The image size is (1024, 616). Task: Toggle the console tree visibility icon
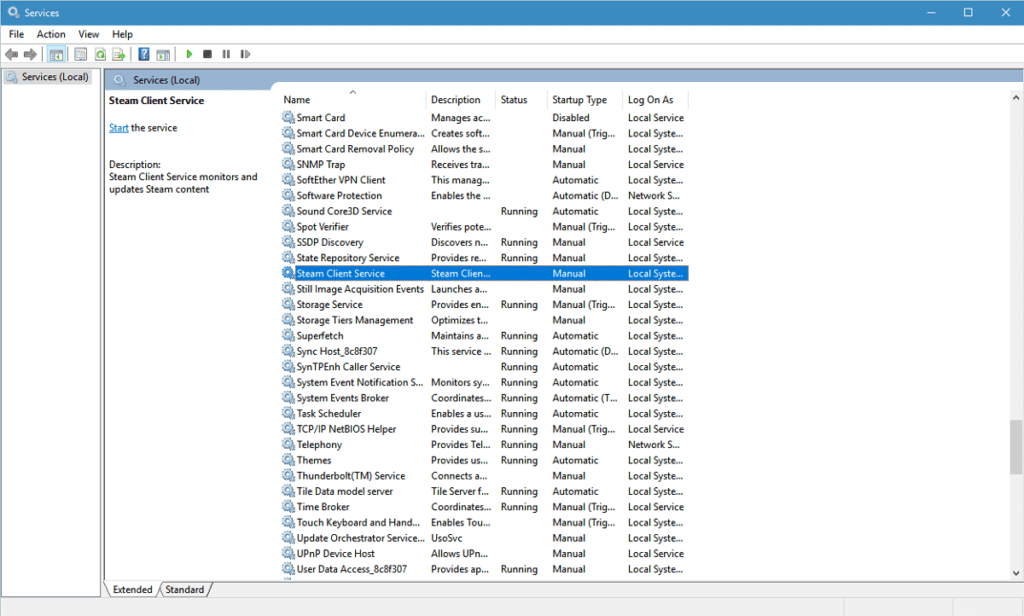[57, 54]
